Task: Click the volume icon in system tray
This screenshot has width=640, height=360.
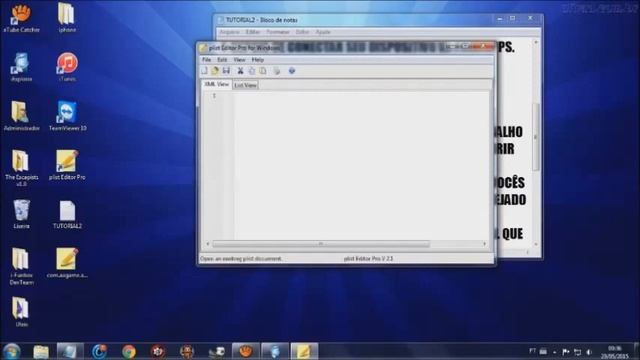Action: [589, 352]
